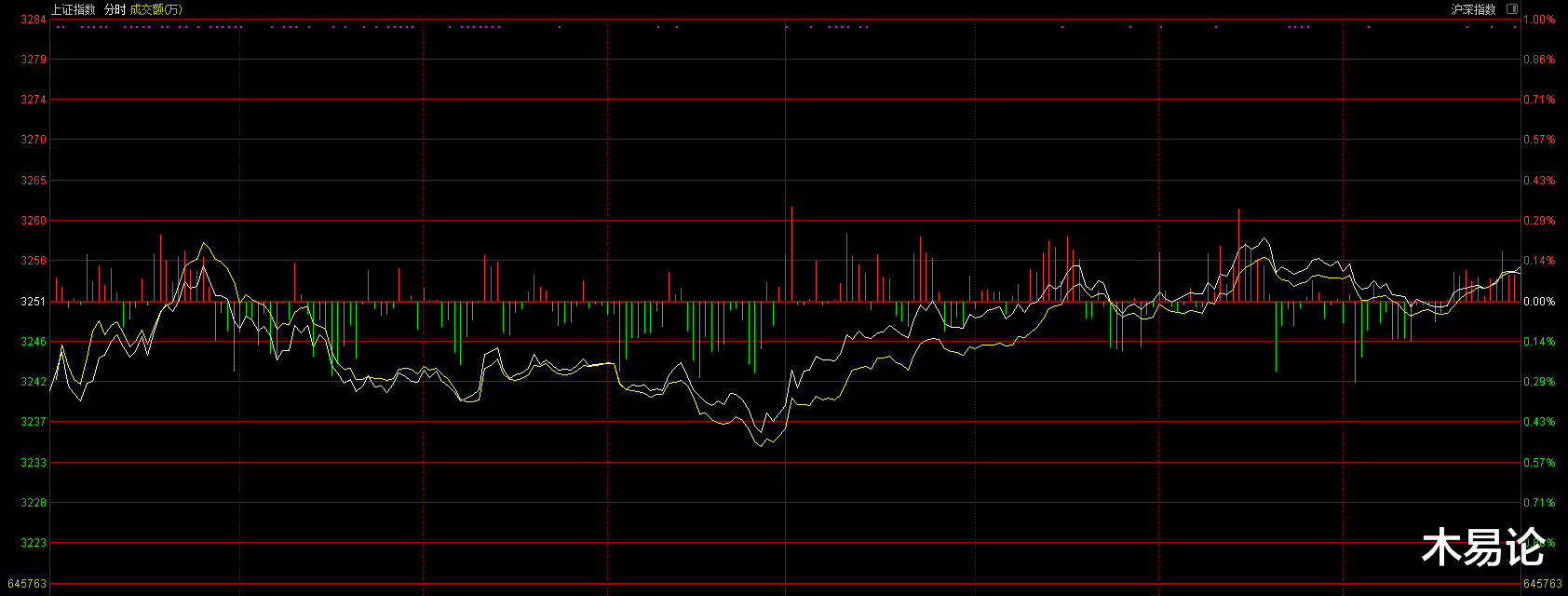Click the green 0.29% percent label
The height and width of the screenshot is (596, 1568).
point(1539,382)
